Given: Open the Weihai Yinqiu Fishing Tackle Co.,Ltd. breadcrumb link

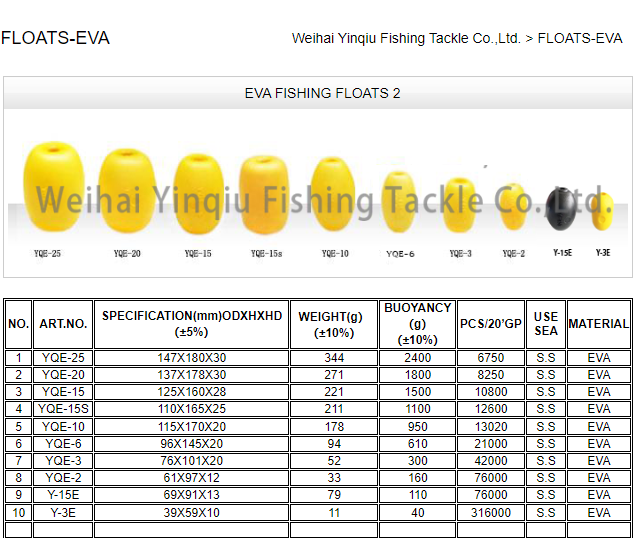Looking at the screenshot, I should (x=406, y=38).
